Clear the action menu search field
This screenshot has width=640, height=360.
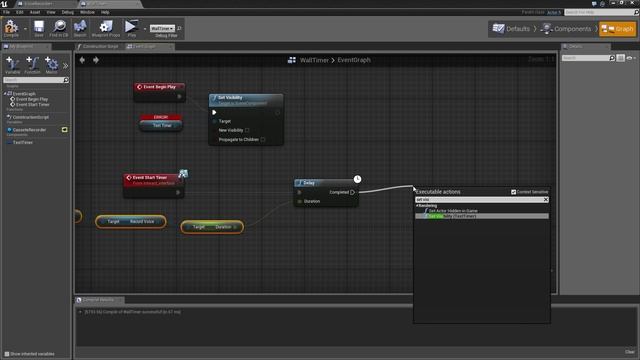[546, 200]
